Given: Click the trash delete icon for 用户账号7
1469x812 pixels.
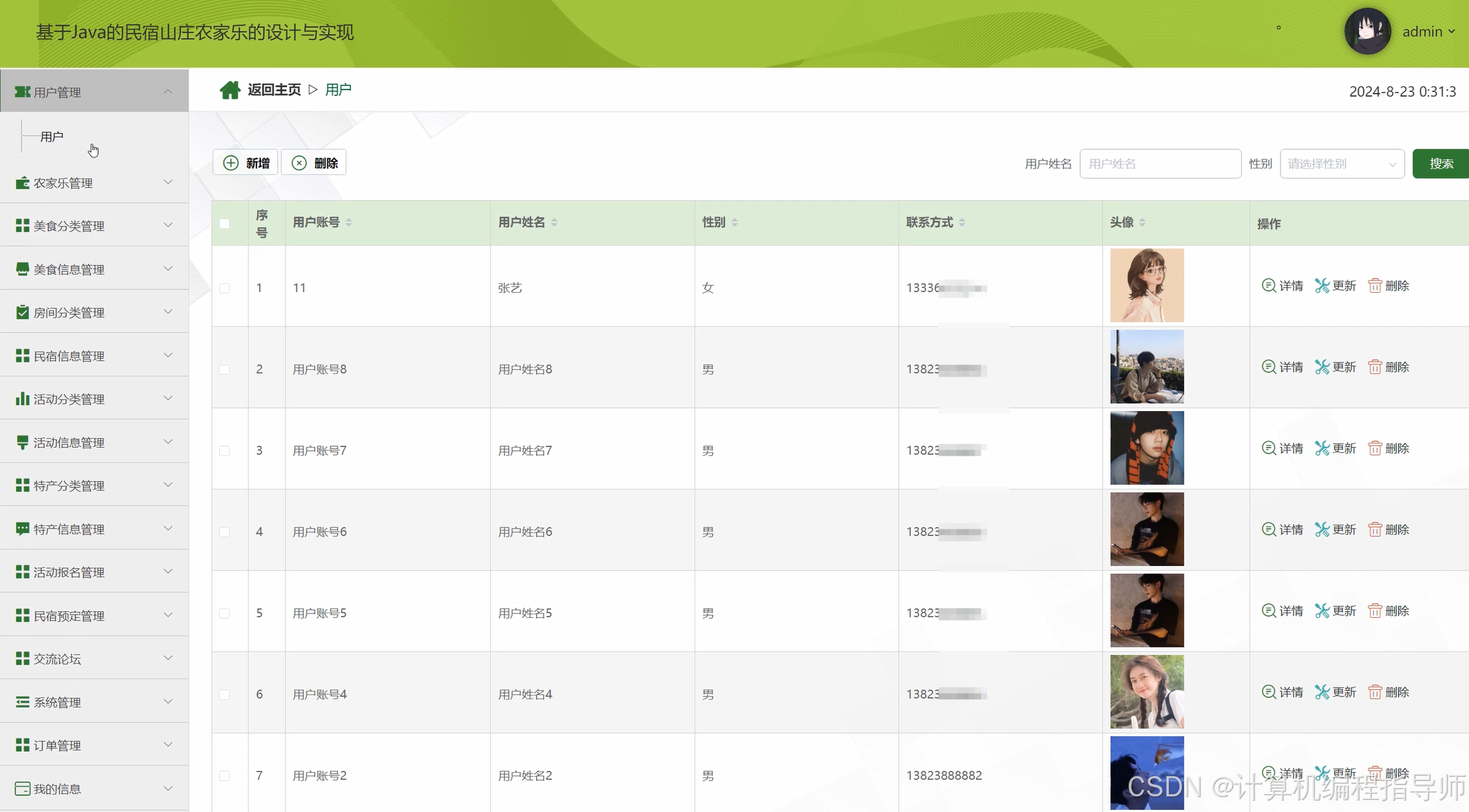Looking at the screenshot, I should tap(1374, 448).
